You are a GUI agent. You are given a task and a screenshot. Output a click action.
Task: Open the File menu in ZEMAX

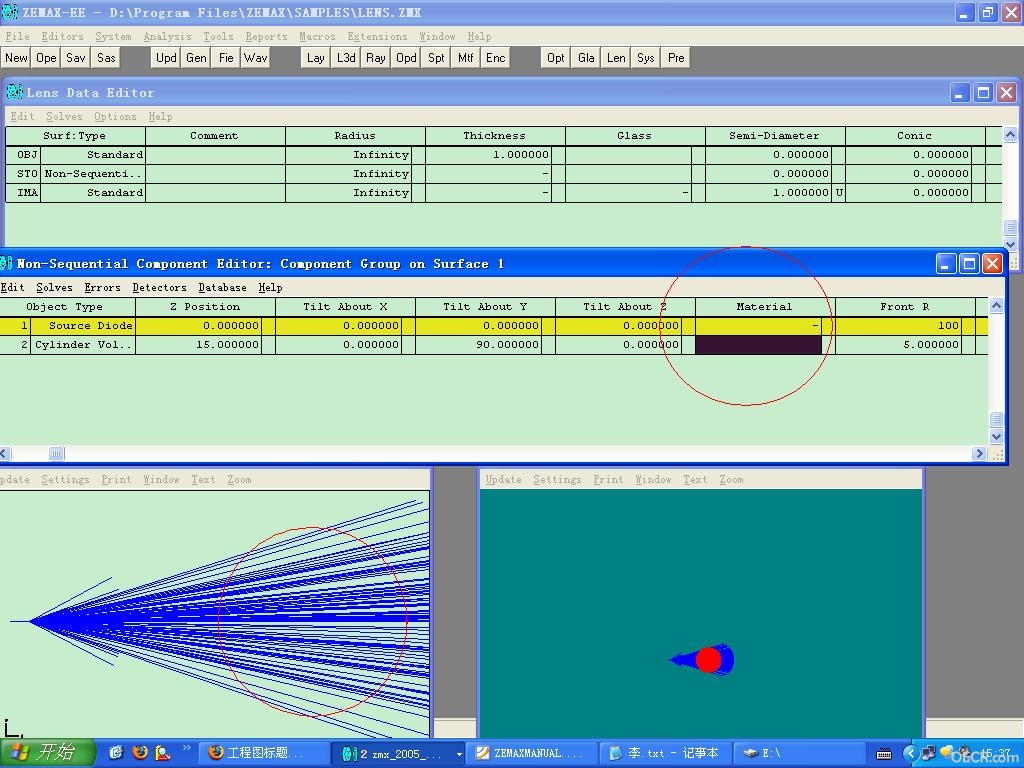coord(18,37)
